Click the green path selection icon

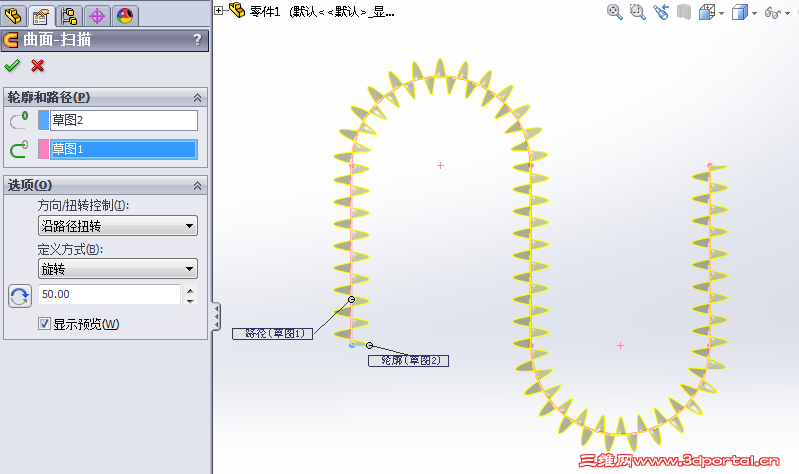[x=19, y=149]
